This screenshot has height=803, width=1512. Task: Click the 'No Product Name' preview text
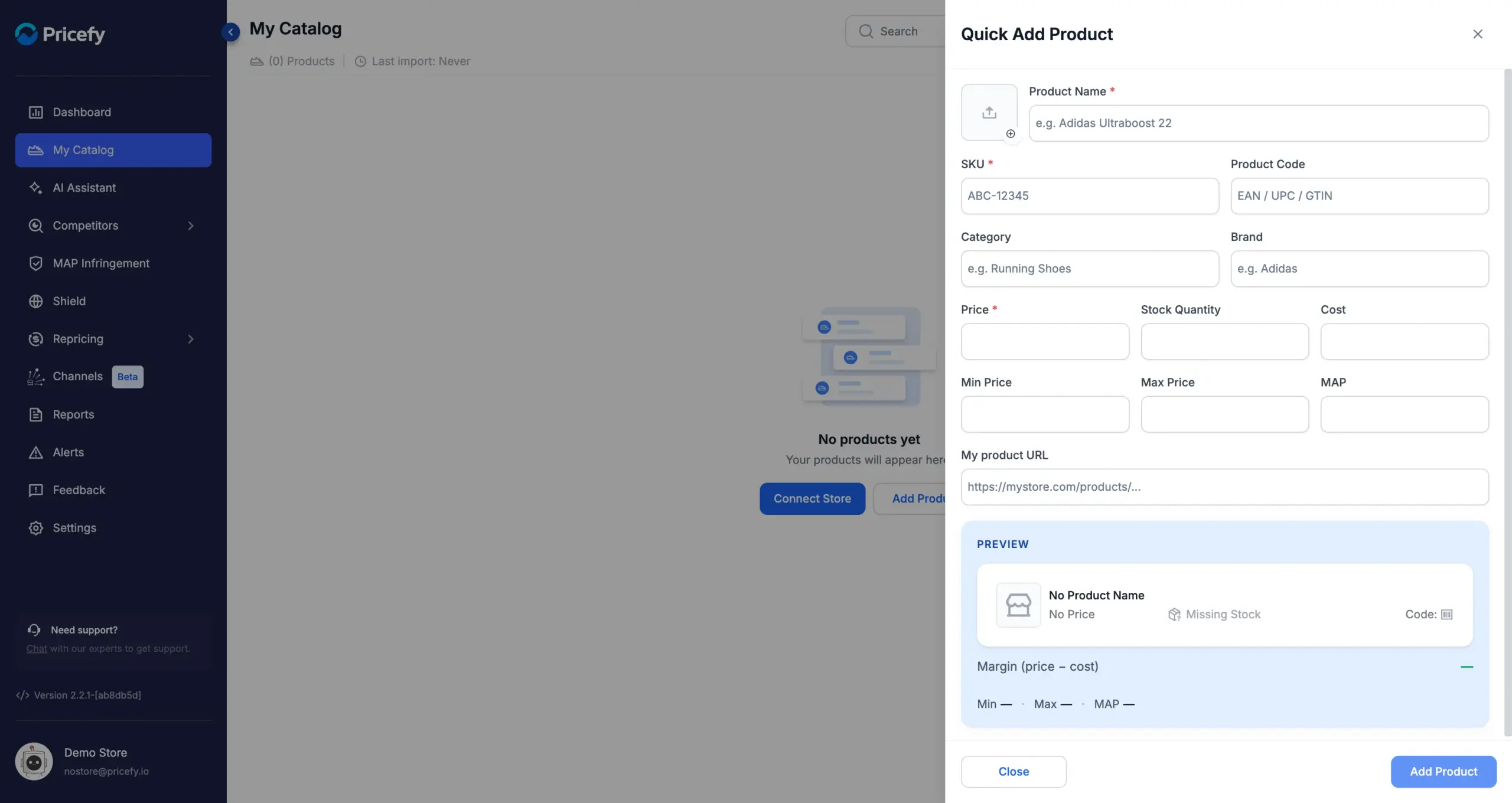[x=1096, y=595]
